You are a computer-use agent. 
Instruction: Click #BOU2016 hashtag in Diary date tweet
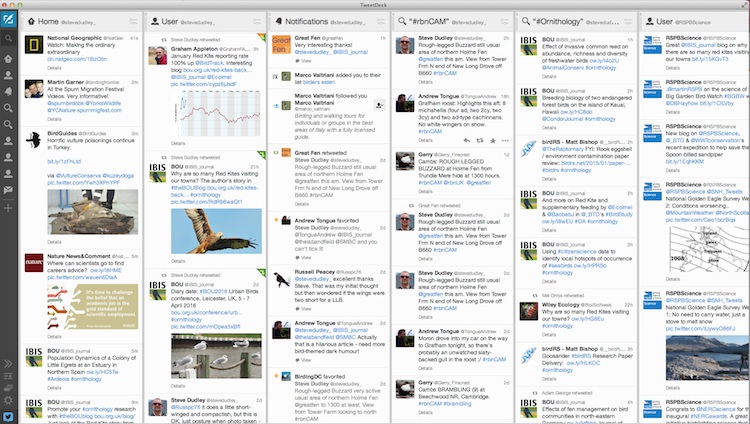pyautogui.click(x=214, y=291)
